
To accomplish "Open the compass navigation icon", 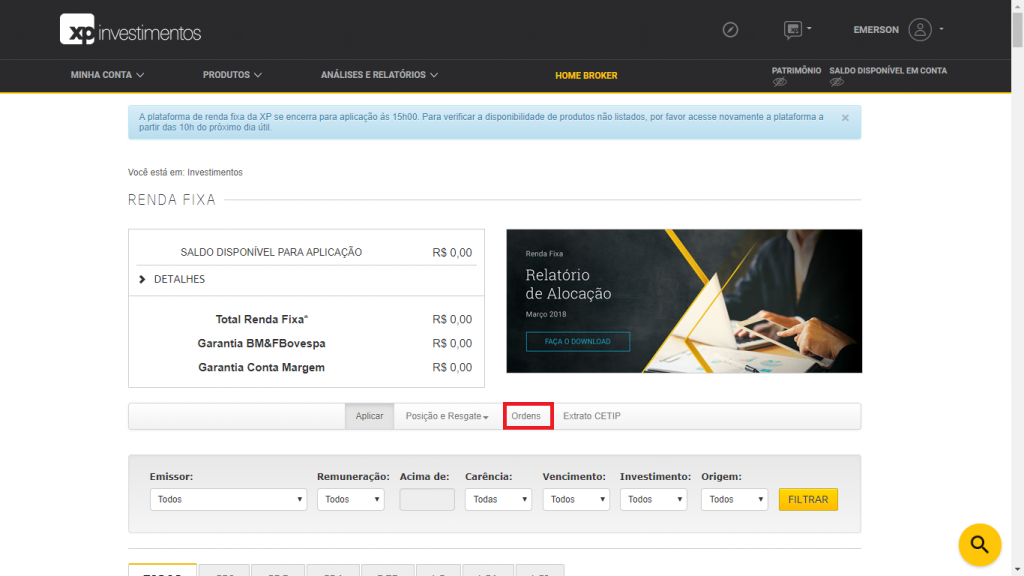I will pos(730,29).
